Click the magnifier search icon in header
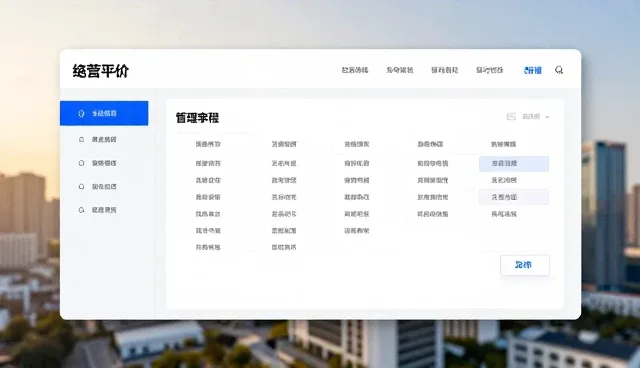This screenshot has width=640, height=368. (559, 70)
